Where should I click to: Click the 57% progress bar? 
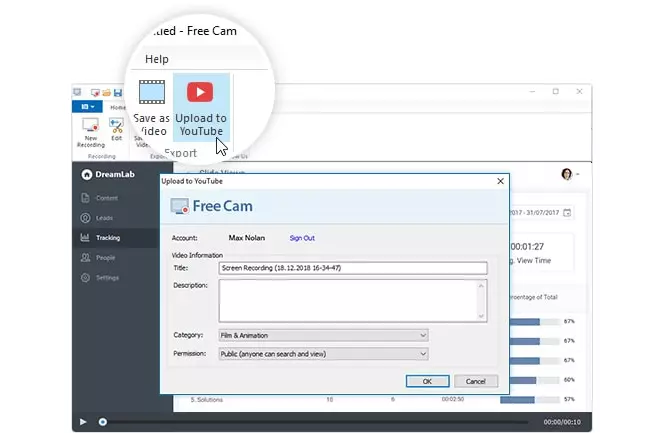[529, 400]
